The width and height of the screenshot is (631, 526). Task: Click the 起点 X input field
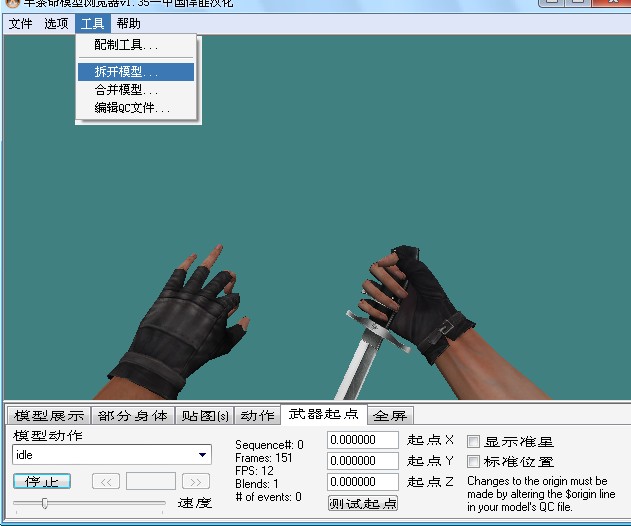pos(363,440)
